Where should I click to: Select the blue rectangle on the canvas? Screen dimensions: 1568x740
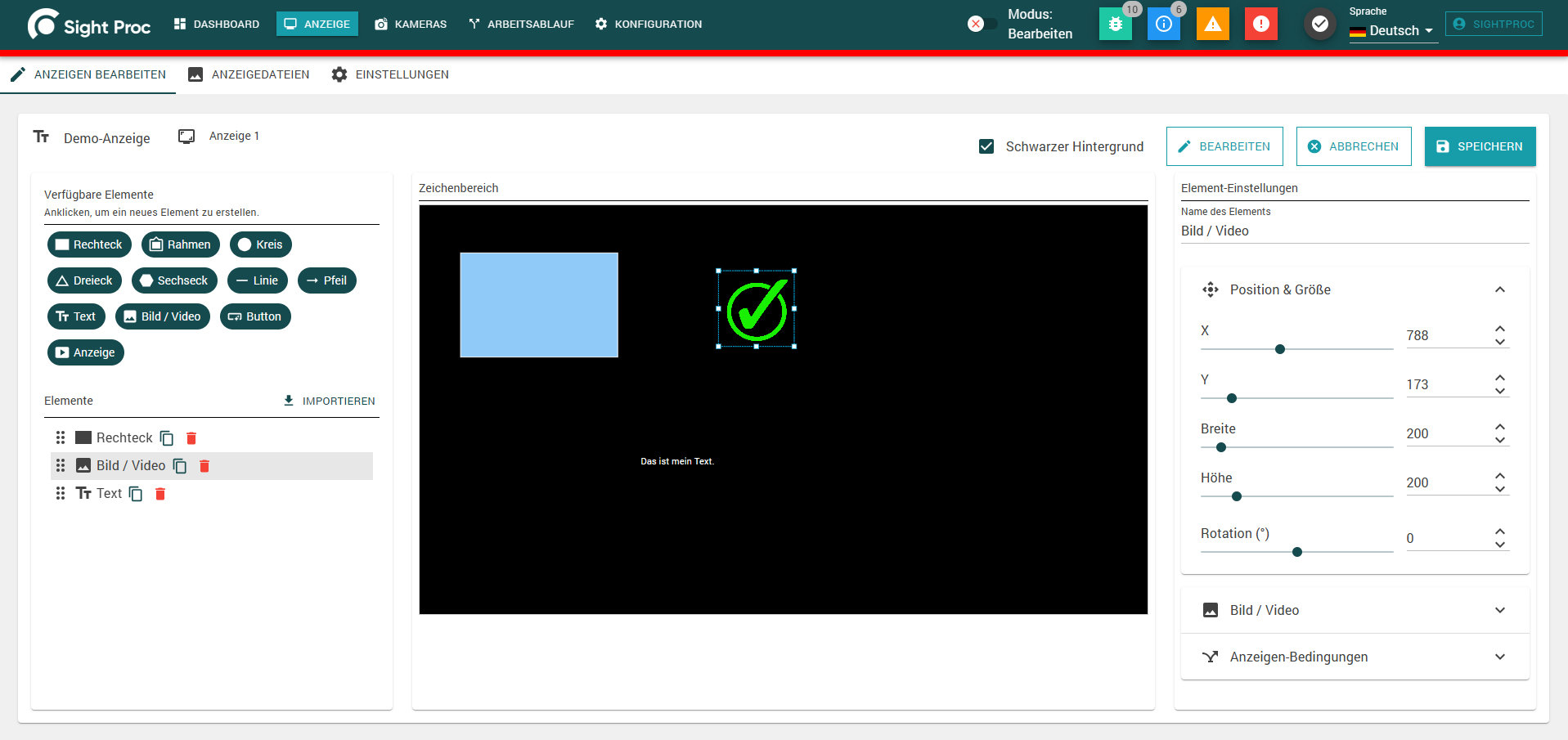(x=539, y=305)
